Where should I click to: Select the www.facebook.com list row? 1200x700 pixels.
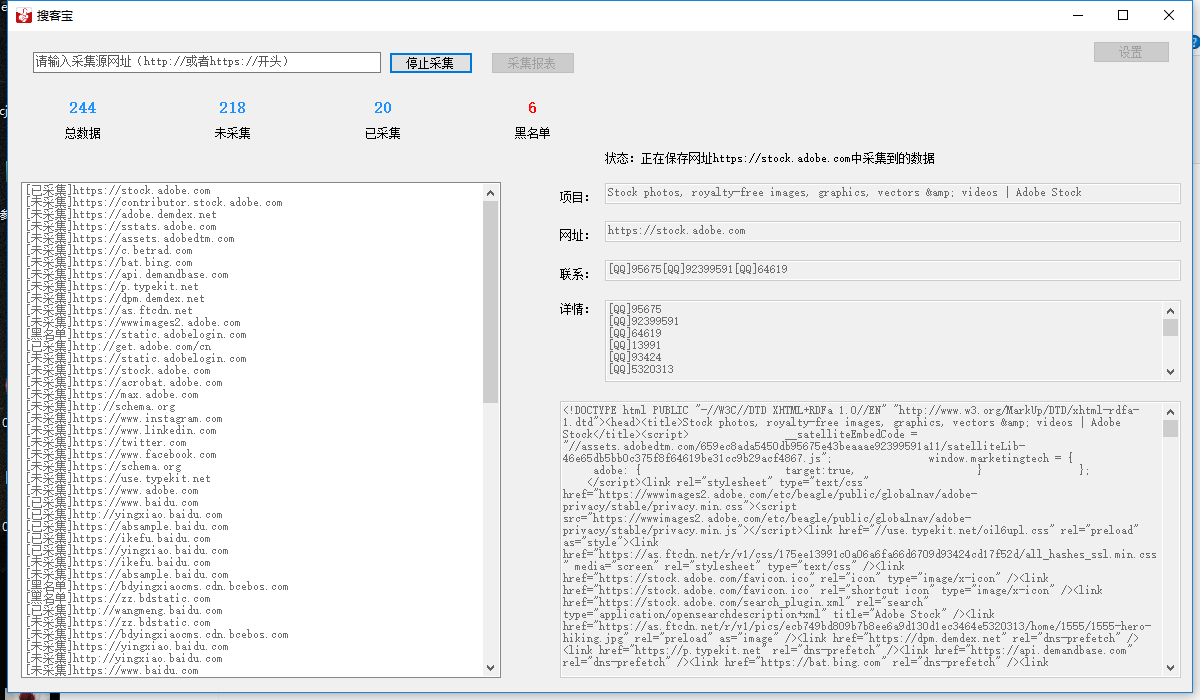(254, 454)
